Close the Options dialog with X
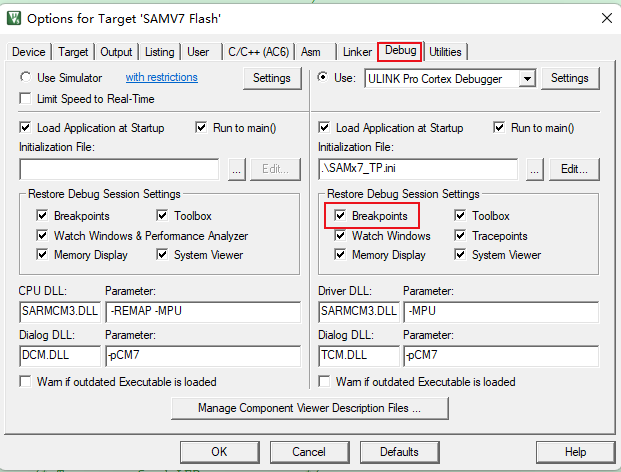This screenshot has height=472, width=621. (606, 18)
